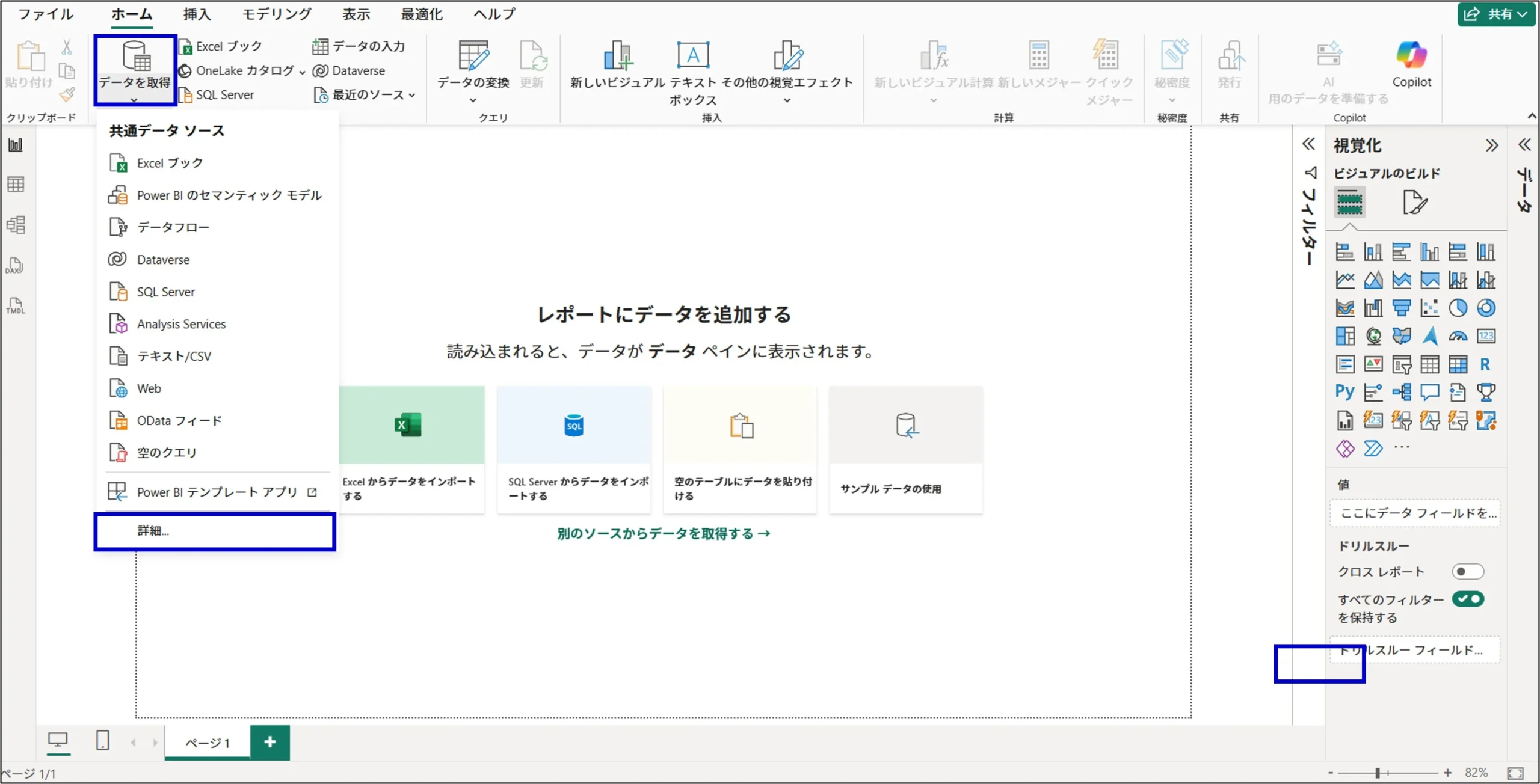Select the Python visual icon
The image size is (1540, 784).
click(1344, 392)
